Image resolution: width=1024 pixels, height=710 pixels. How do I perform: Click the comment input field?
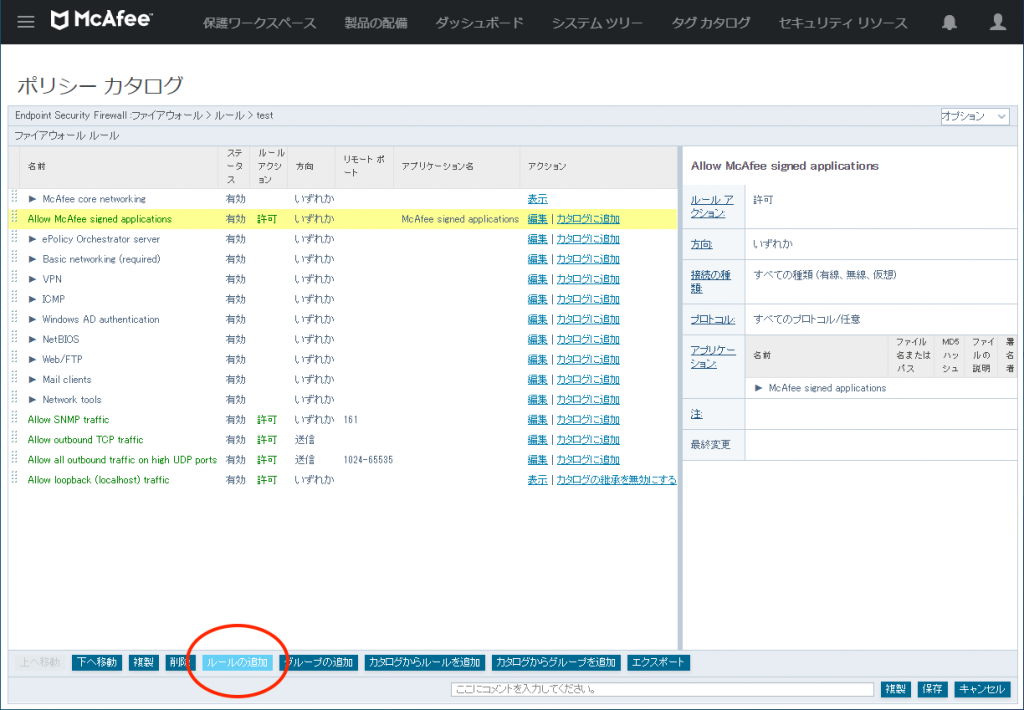coord(662,689)
